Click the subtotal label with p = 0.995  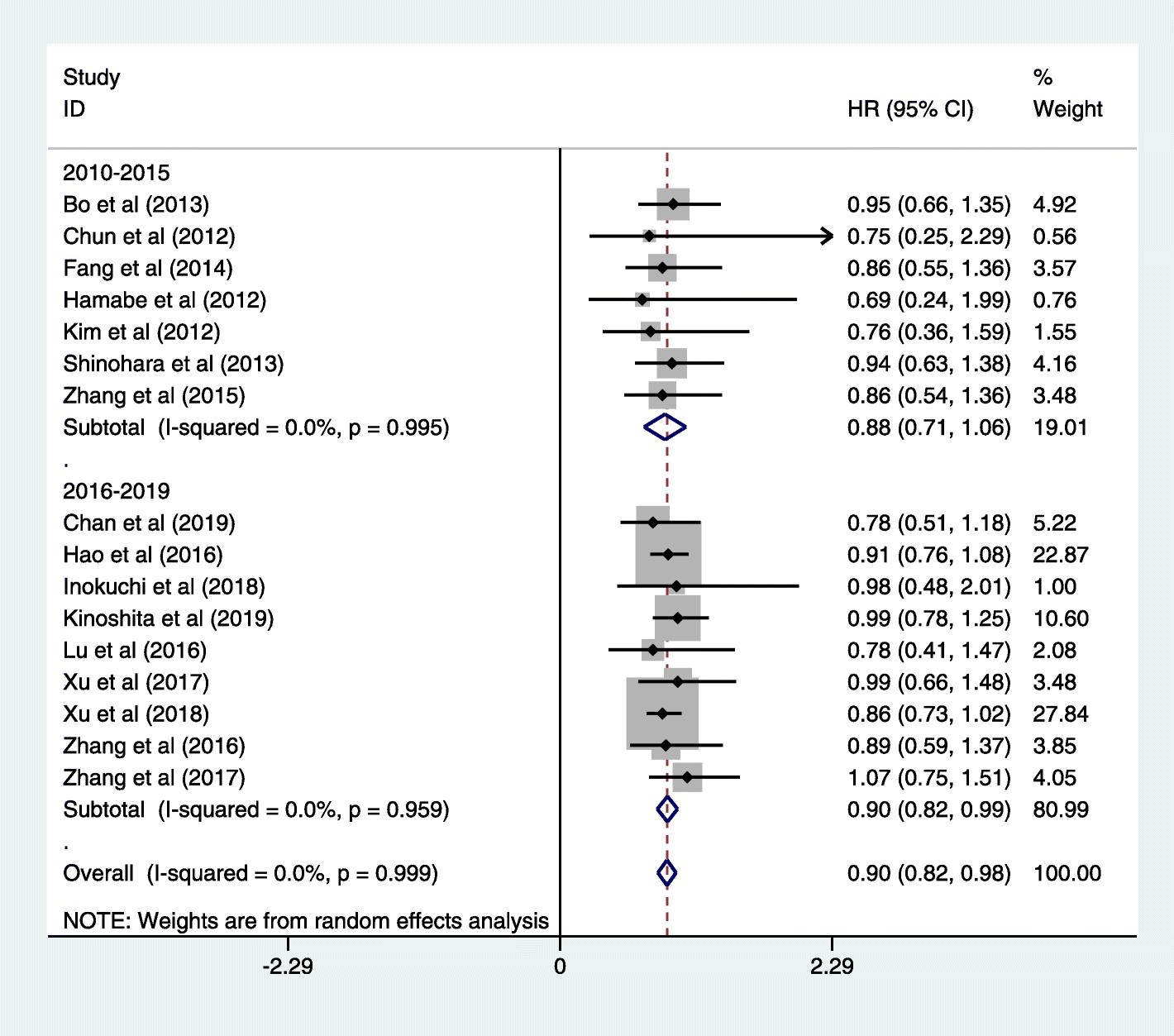(x=256, y=428)
